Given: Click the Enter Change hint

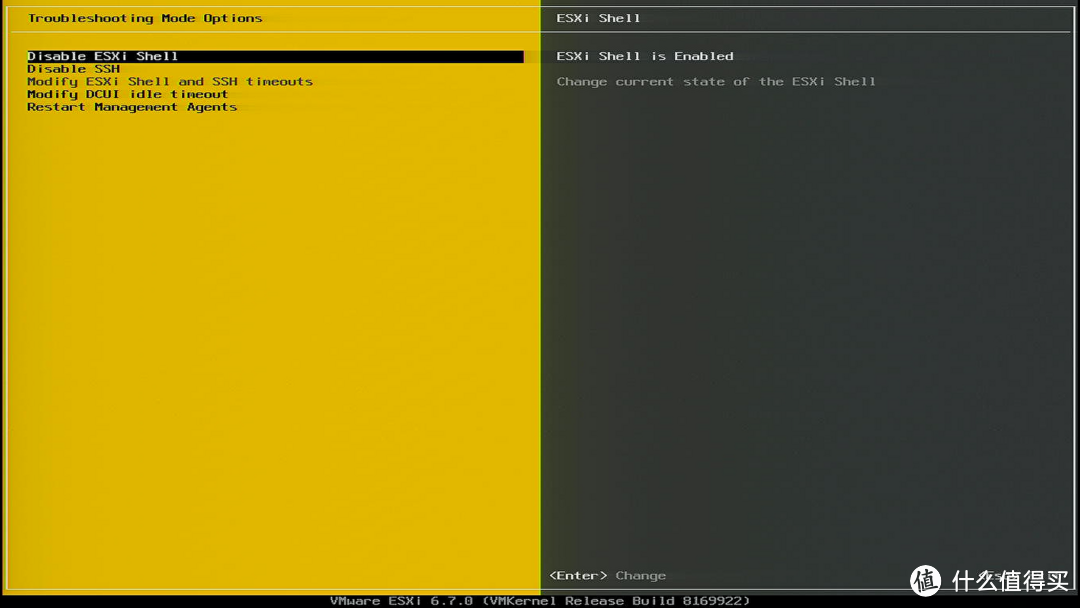Looking at the screenshot, I should click(608, 576).
